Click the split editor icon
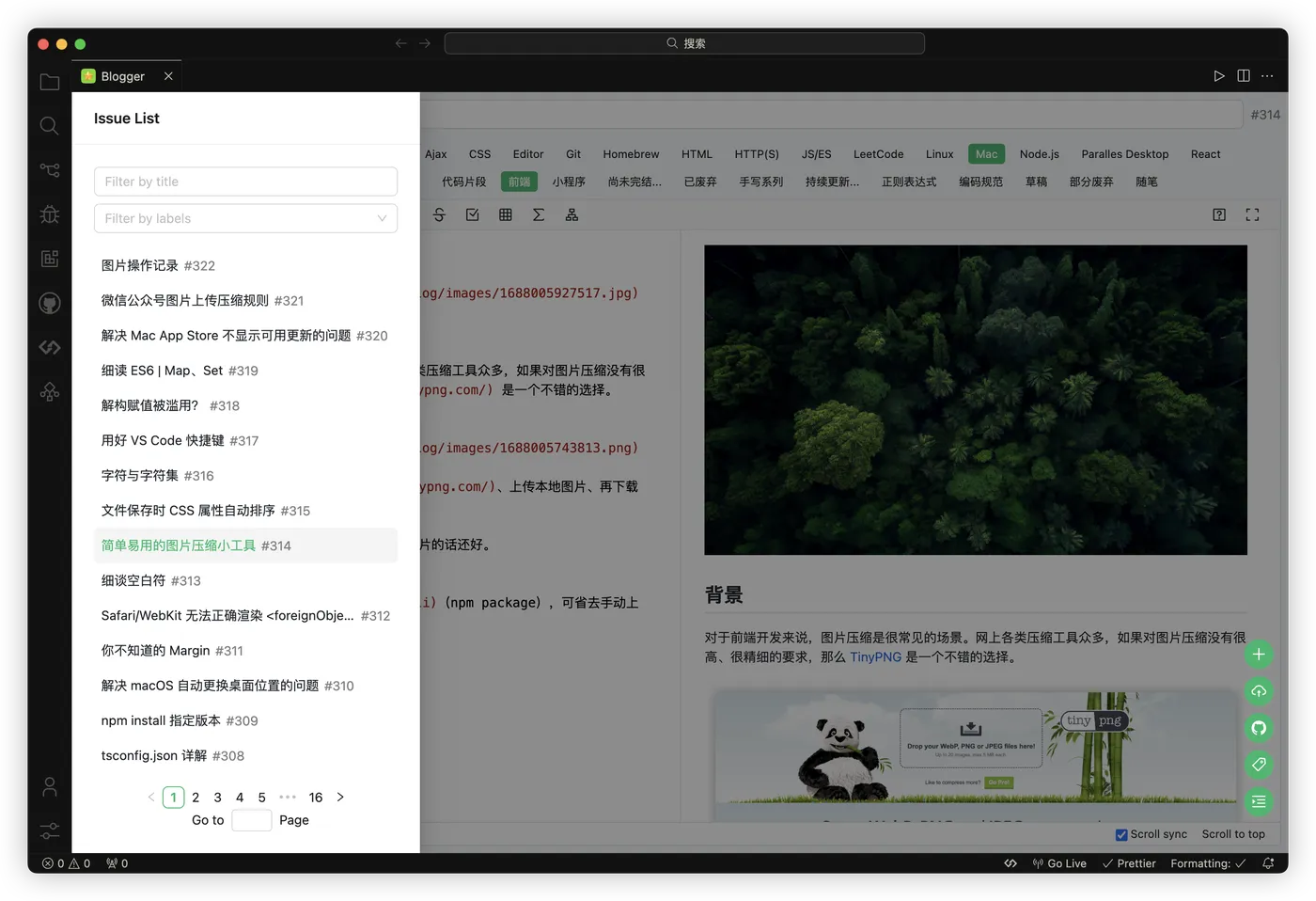The image size is (1316, 901). click(1244, 76)
